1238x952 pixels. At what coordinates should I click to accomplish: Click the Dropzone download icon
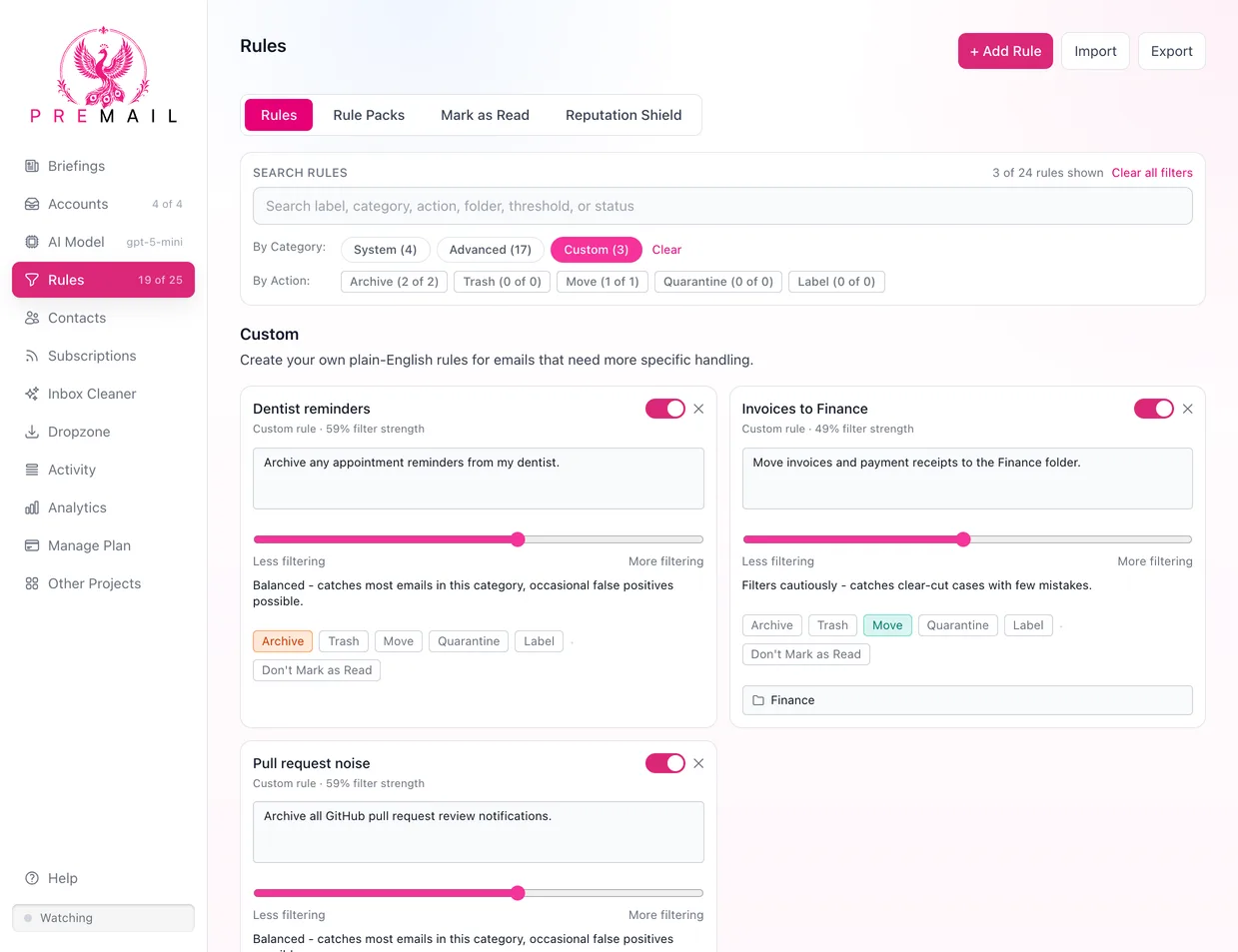32,432
